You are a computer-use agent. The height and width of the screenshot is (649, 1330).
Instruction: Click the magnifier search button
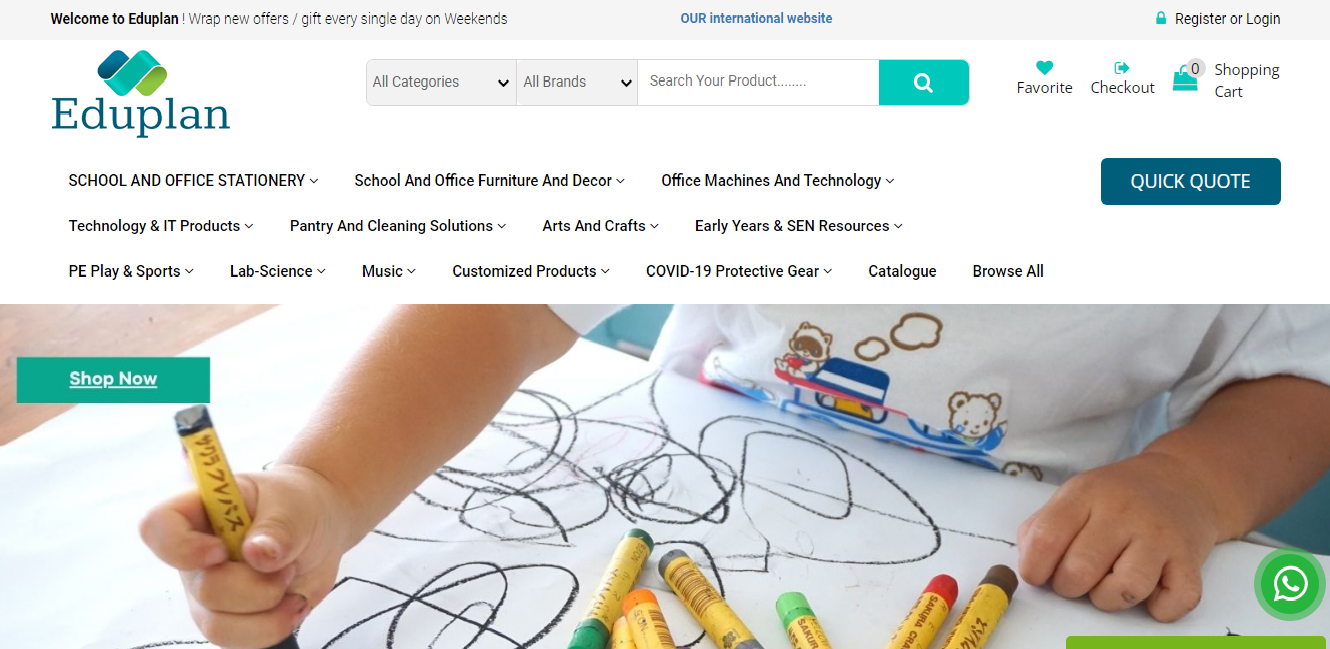pos(924,82)
